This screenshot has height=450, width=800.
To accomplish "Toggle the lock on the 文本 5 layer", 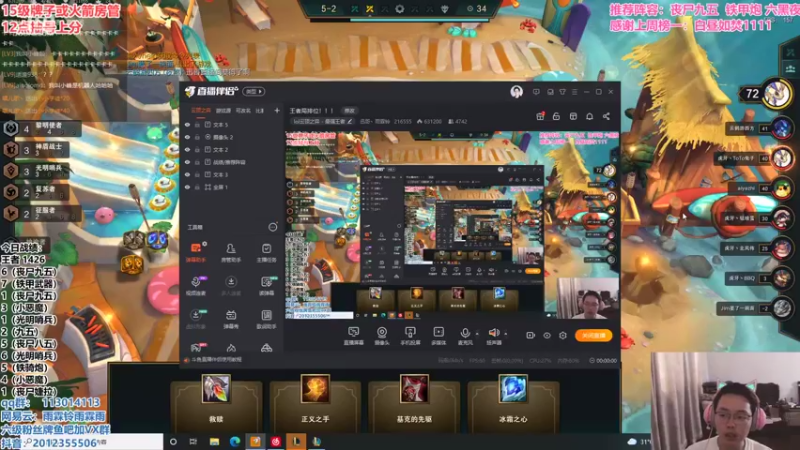I will (197, 124).
